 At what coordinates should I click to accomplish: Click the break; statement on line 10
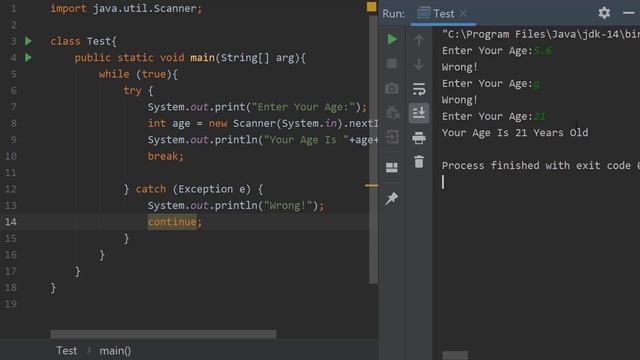[x=166, y=156]
